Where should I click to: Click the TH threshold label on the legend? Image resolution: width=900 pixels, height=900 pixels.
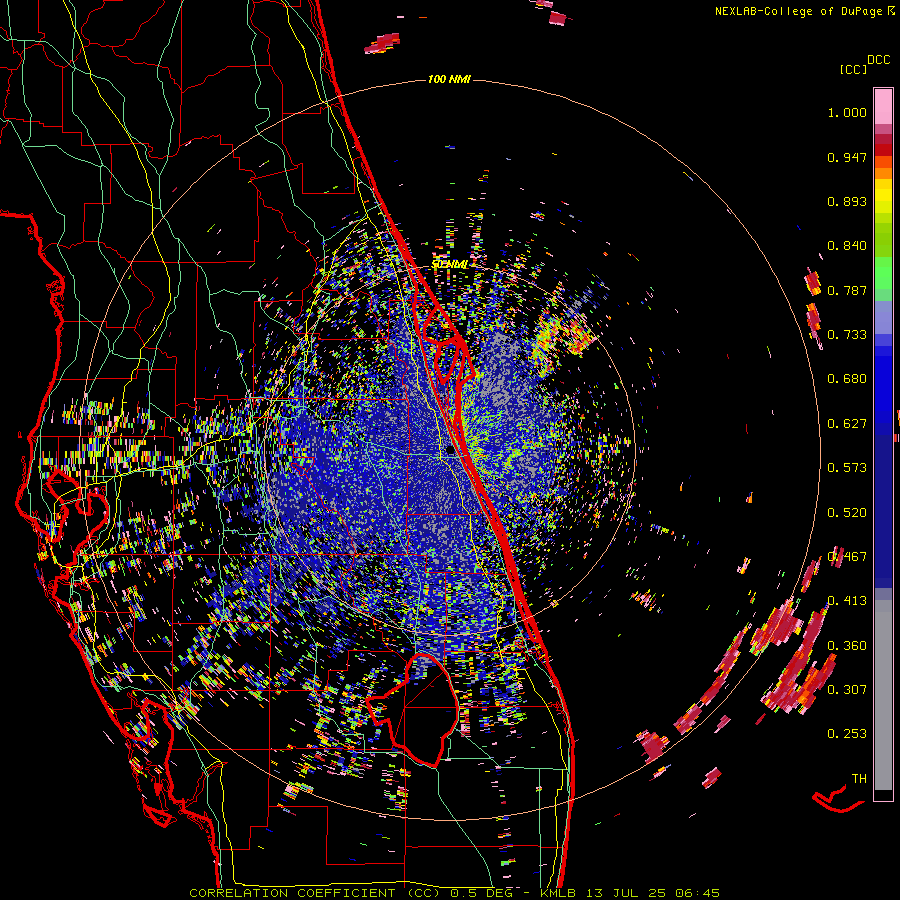tap(859, 779)
